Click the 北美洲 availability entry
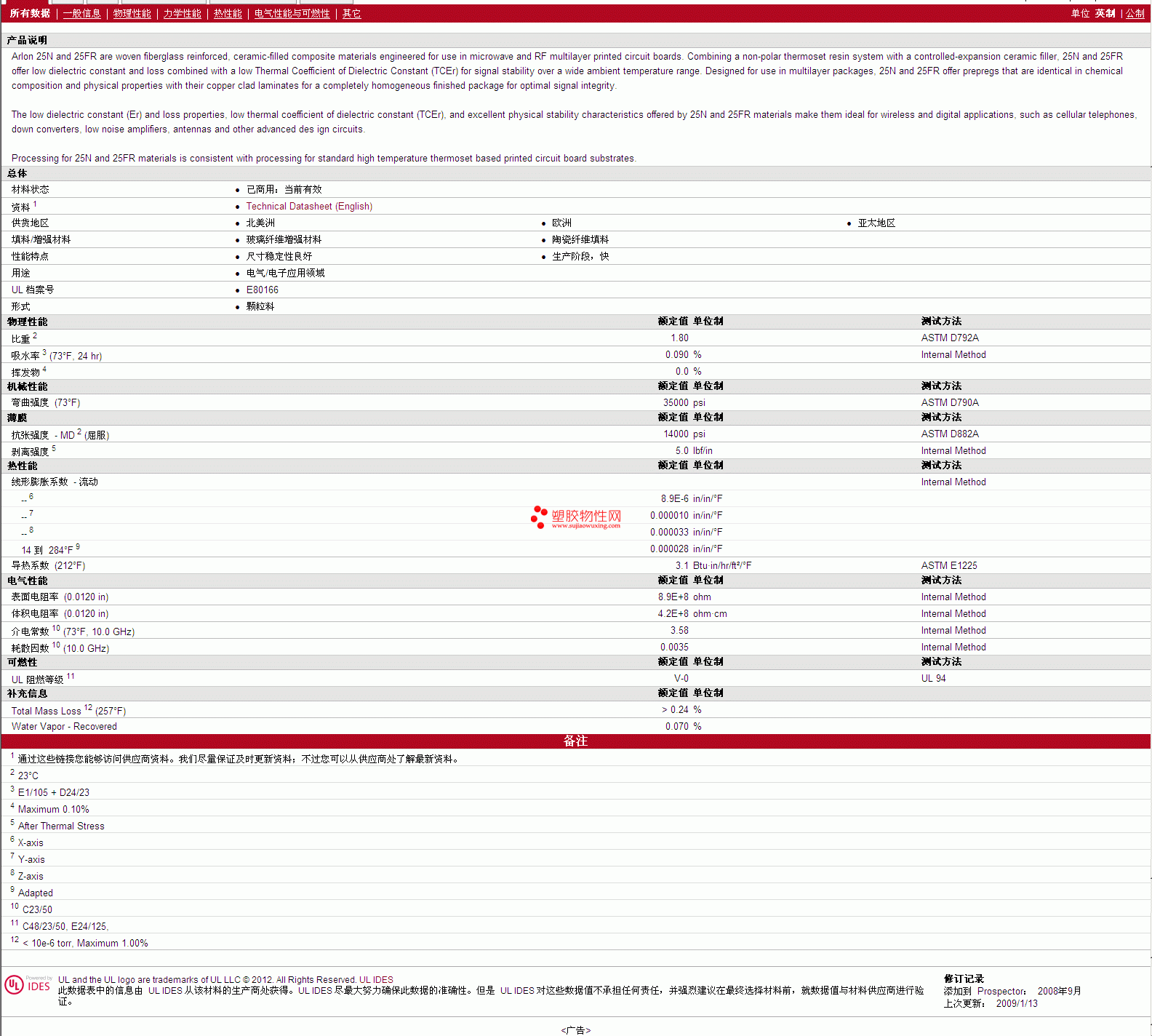1152x1036 pixels. (260, 223)
